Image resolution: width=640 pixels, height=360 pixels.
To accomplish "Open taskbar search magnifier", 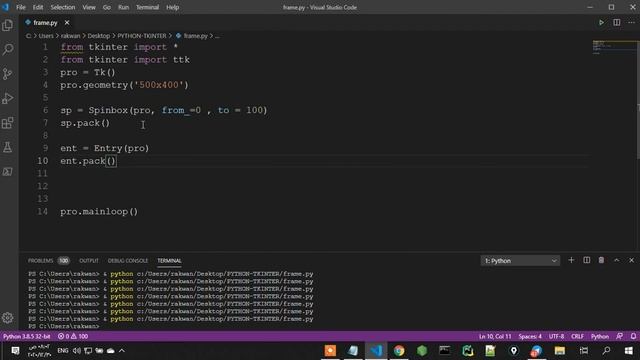I will (x=607, y=351).
